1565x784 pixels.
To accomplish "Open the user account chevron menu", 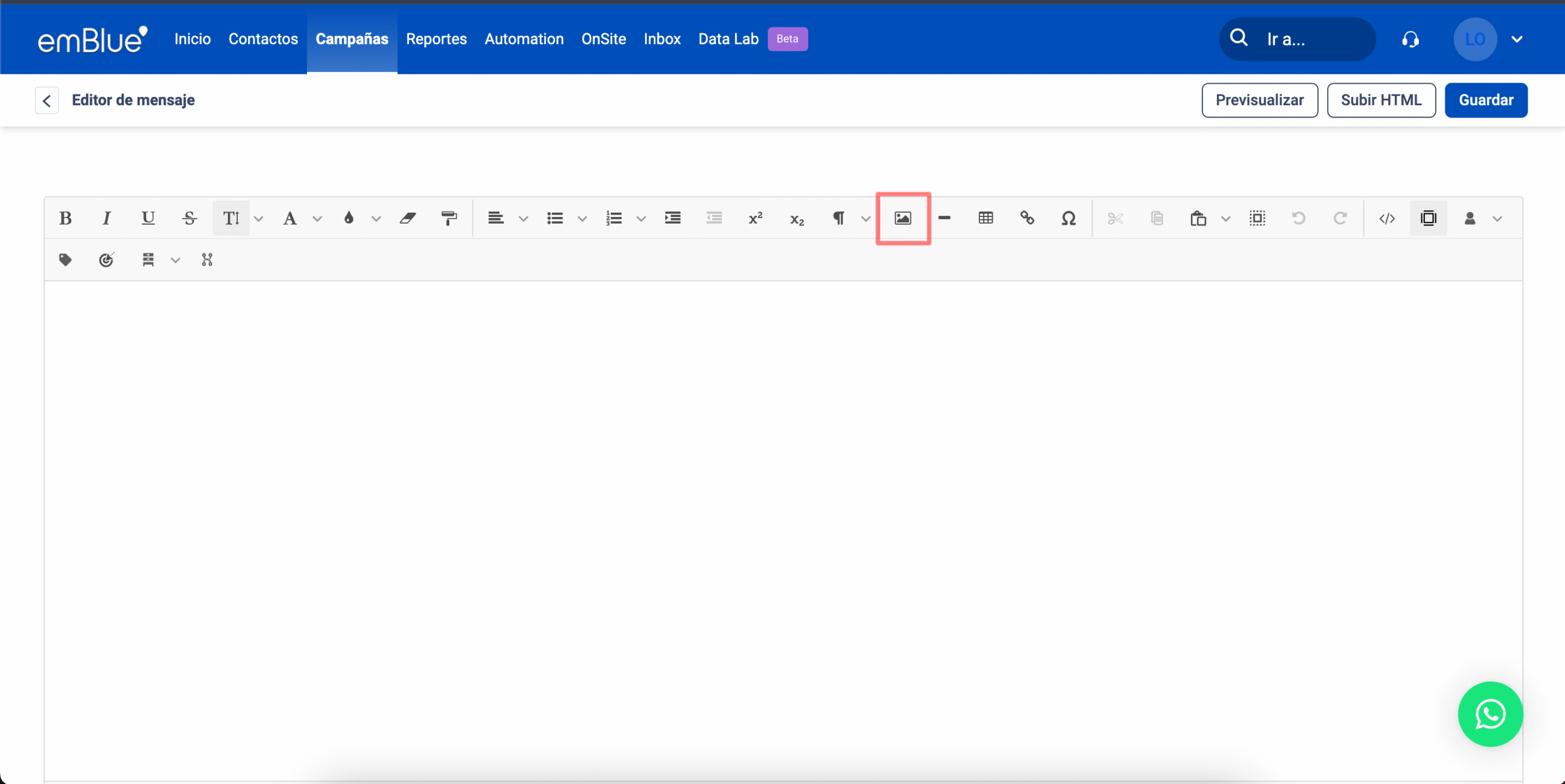I will (1516, 39).
